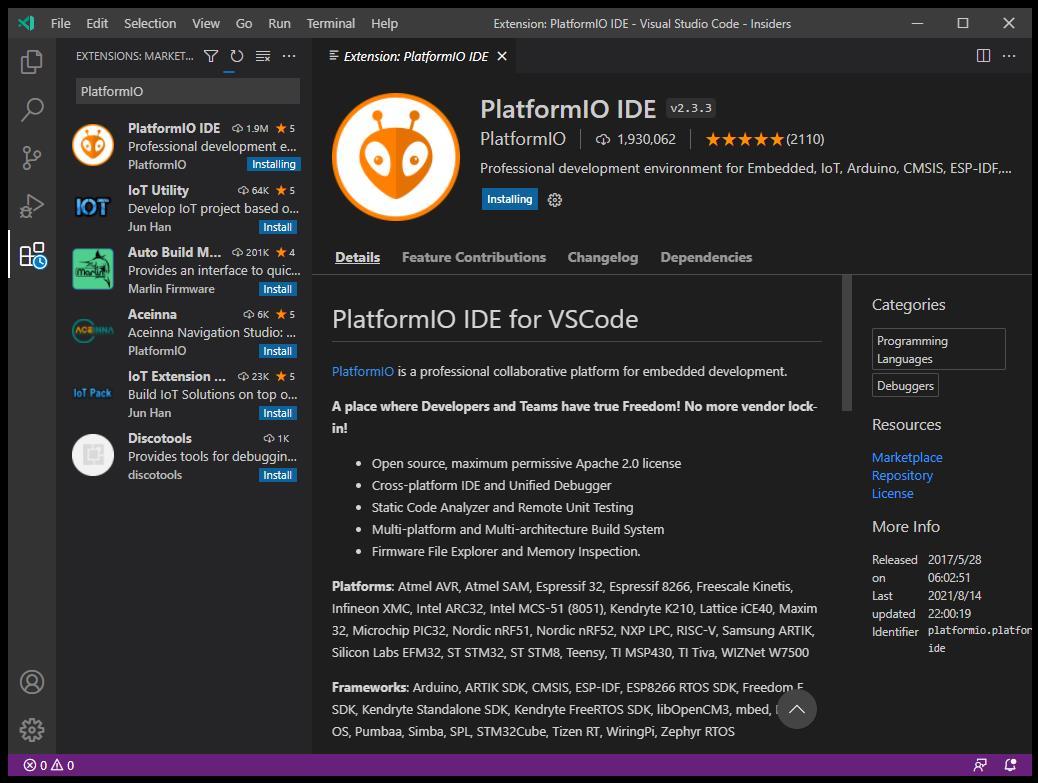
Task: Open the Explorer view in activity bar
Action: 32,62
